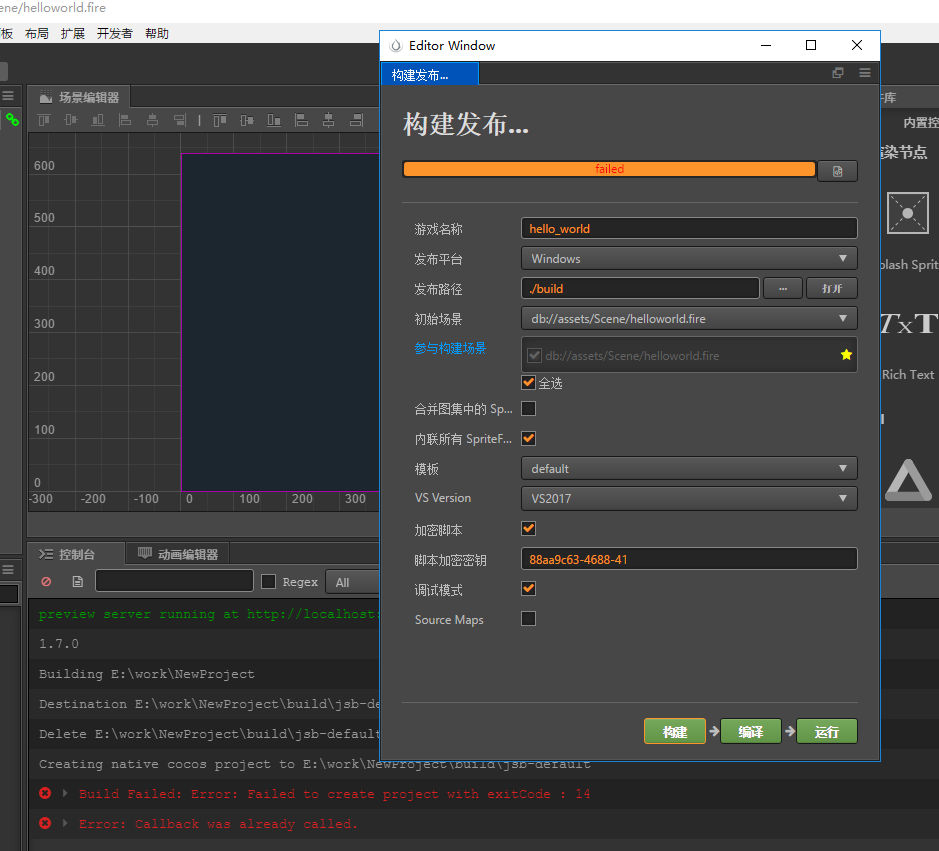Open the VS Version VS2017 dropdown
Viewport: 939px width, 851px height.
[689, 498]
